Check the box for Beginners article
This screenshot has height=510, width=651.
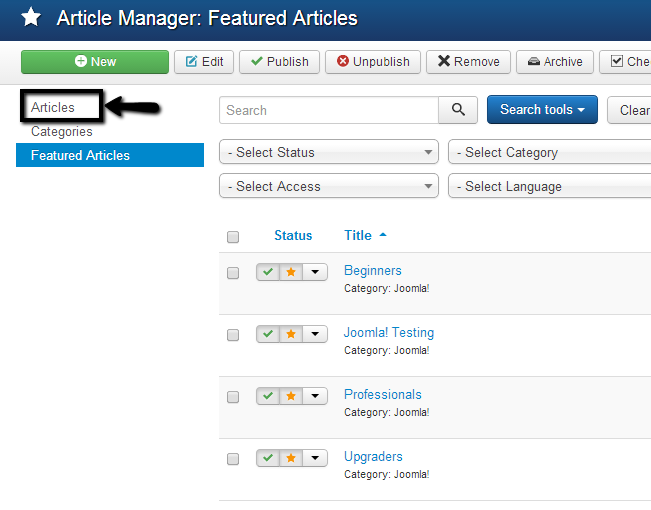[x=233, y=273]
